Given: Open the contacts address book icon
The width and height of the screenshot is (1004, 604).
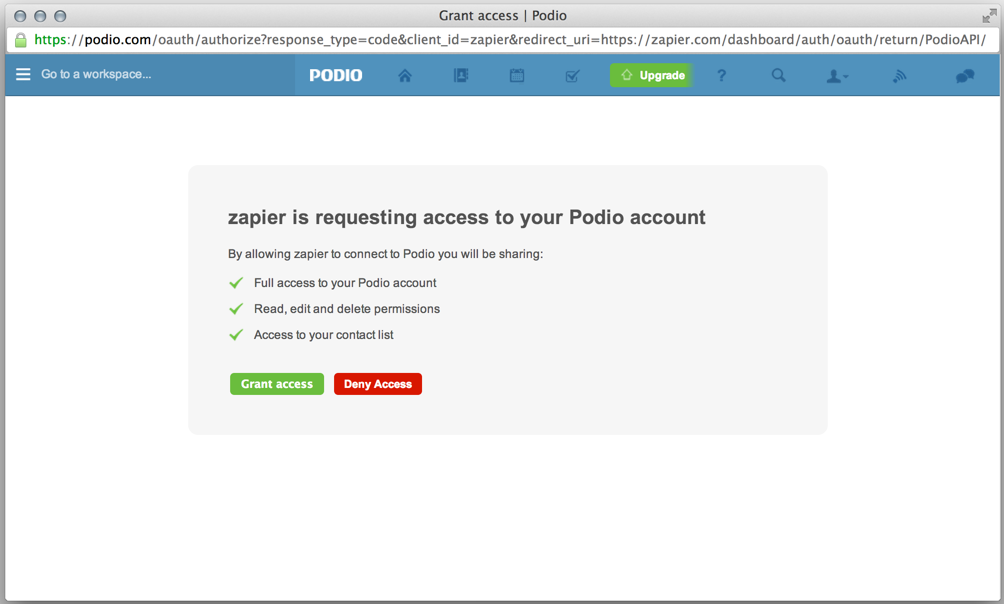Looking at the screenshot, I should [x=461, y=76].
